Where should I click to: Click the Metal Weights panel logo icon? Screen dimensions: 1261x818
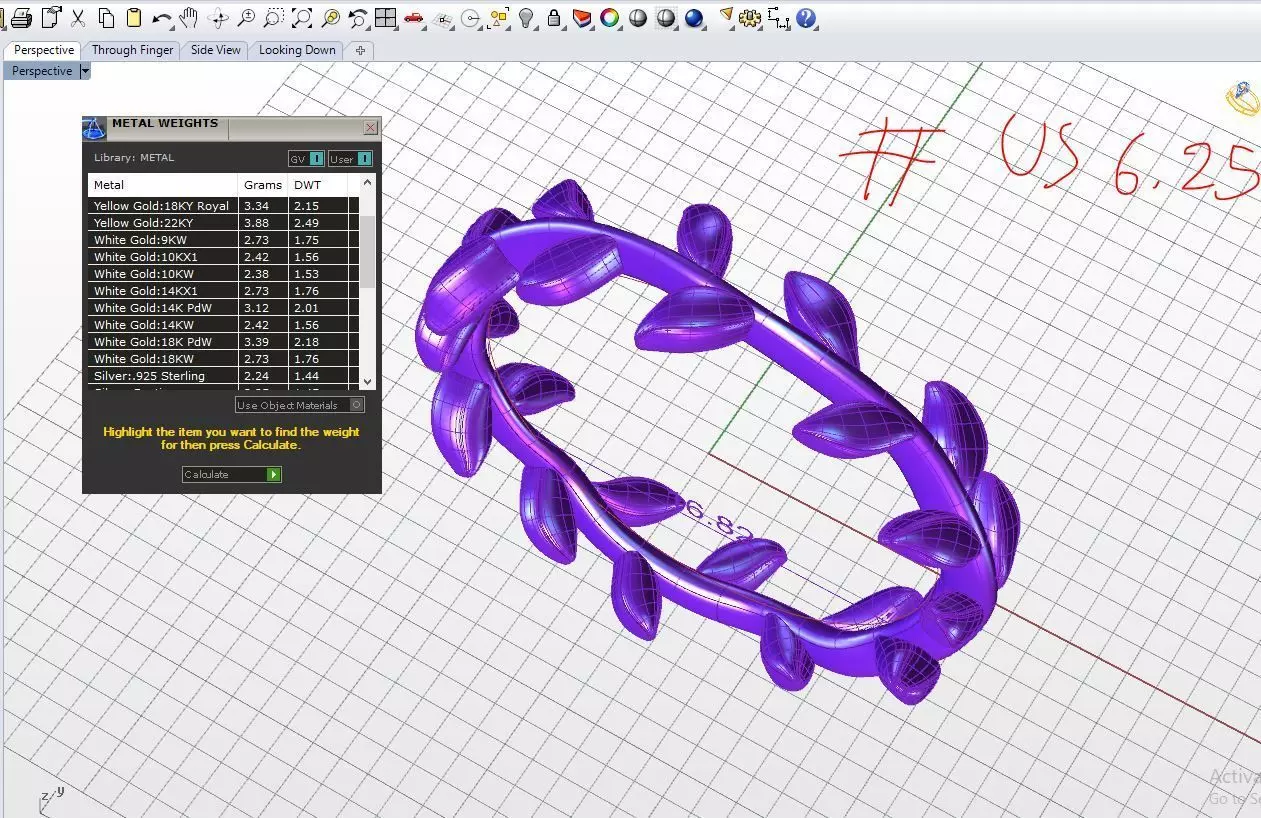tap(94, 129)
